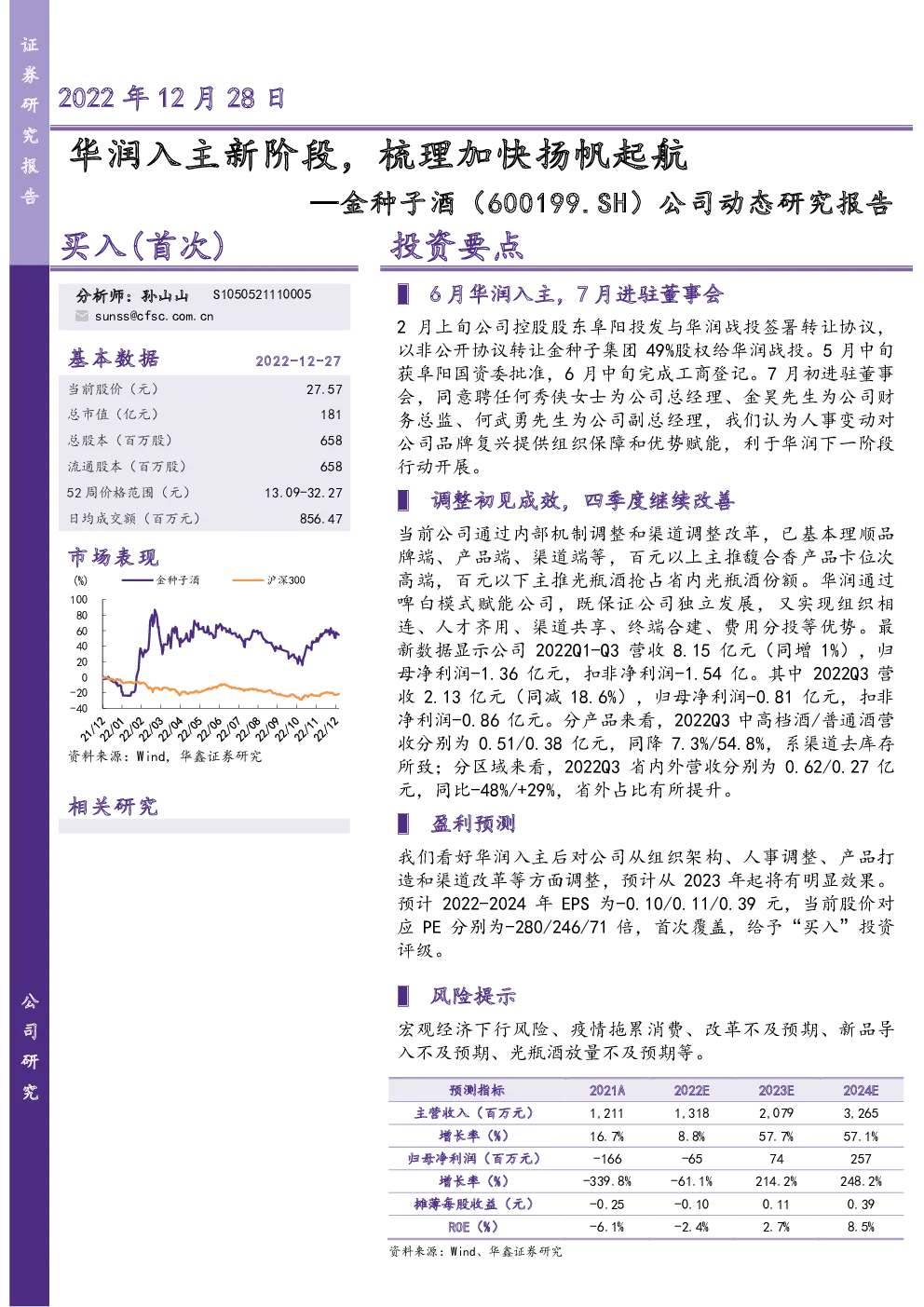
Task: Click the rating 买入(首次)
Action: pyautogui.click(x=143, y=246)
